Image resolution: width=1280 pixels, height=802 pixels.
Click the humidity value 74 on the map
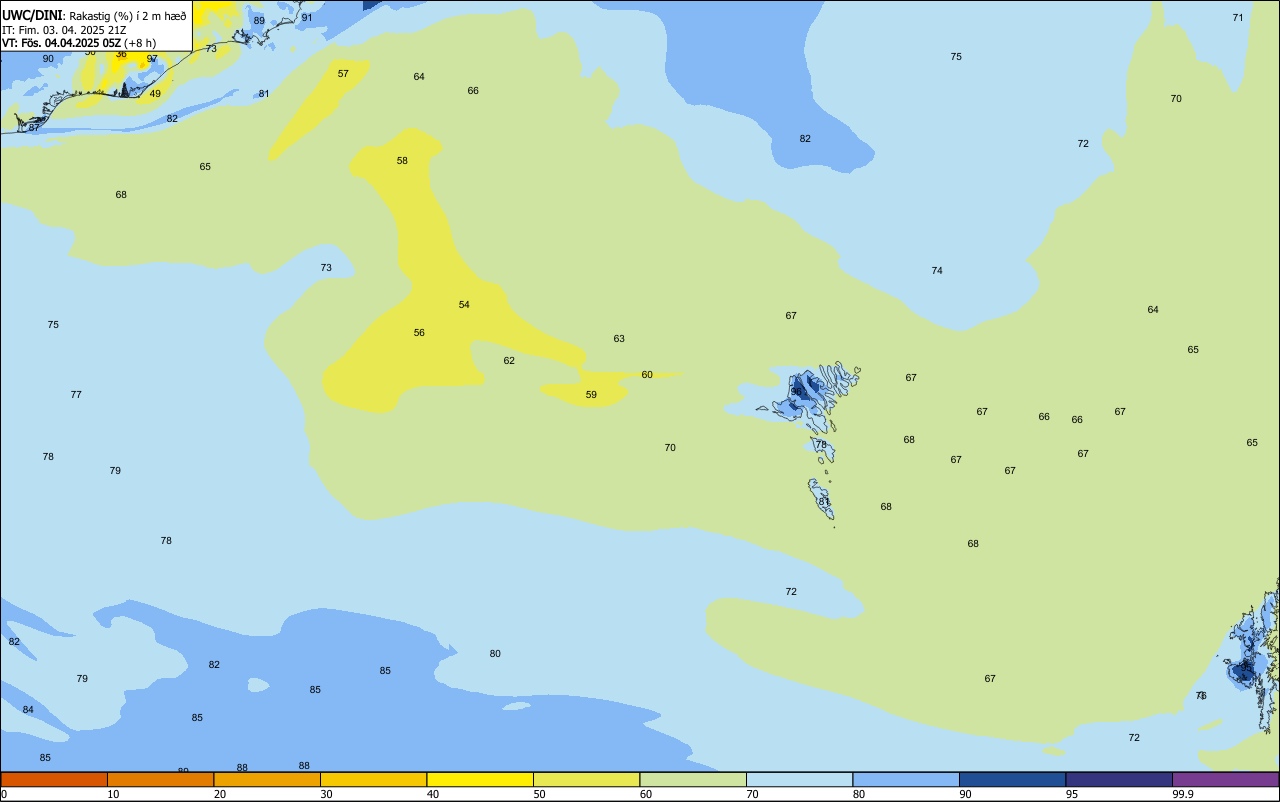937,271
